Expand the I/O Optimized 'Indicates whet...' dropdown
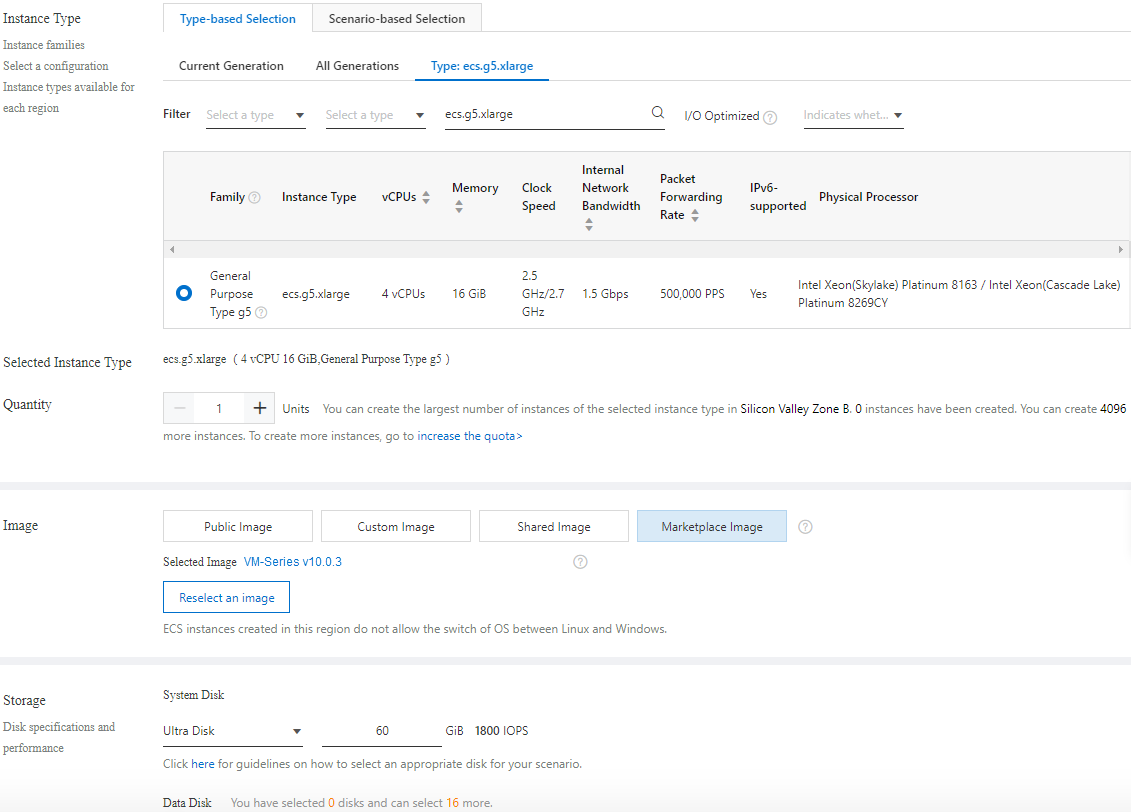Screen dimensions: 1131x812 [853, 115]
